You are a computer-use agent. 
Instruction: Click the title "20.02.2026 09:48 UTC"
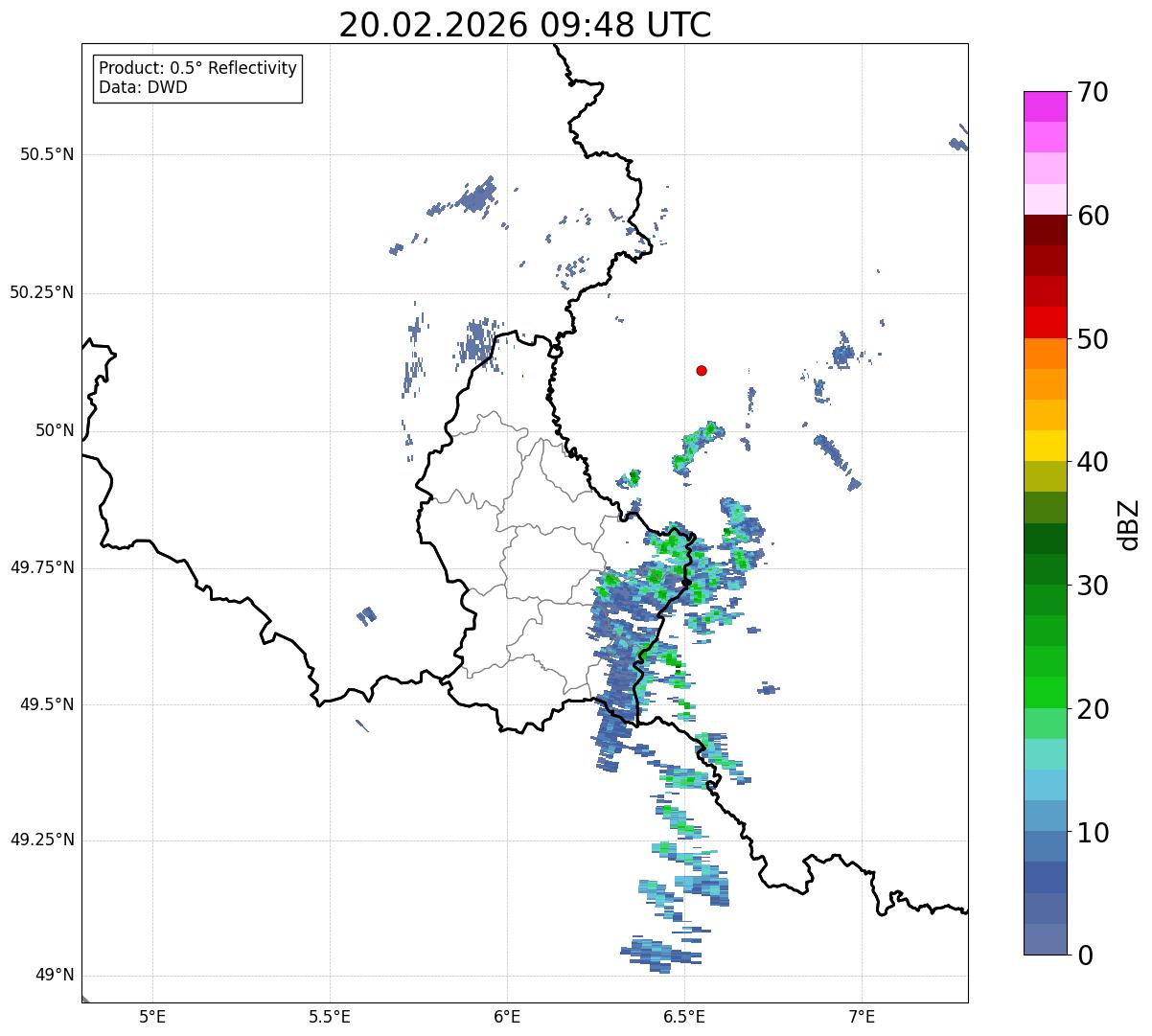(x=525, y=25)
